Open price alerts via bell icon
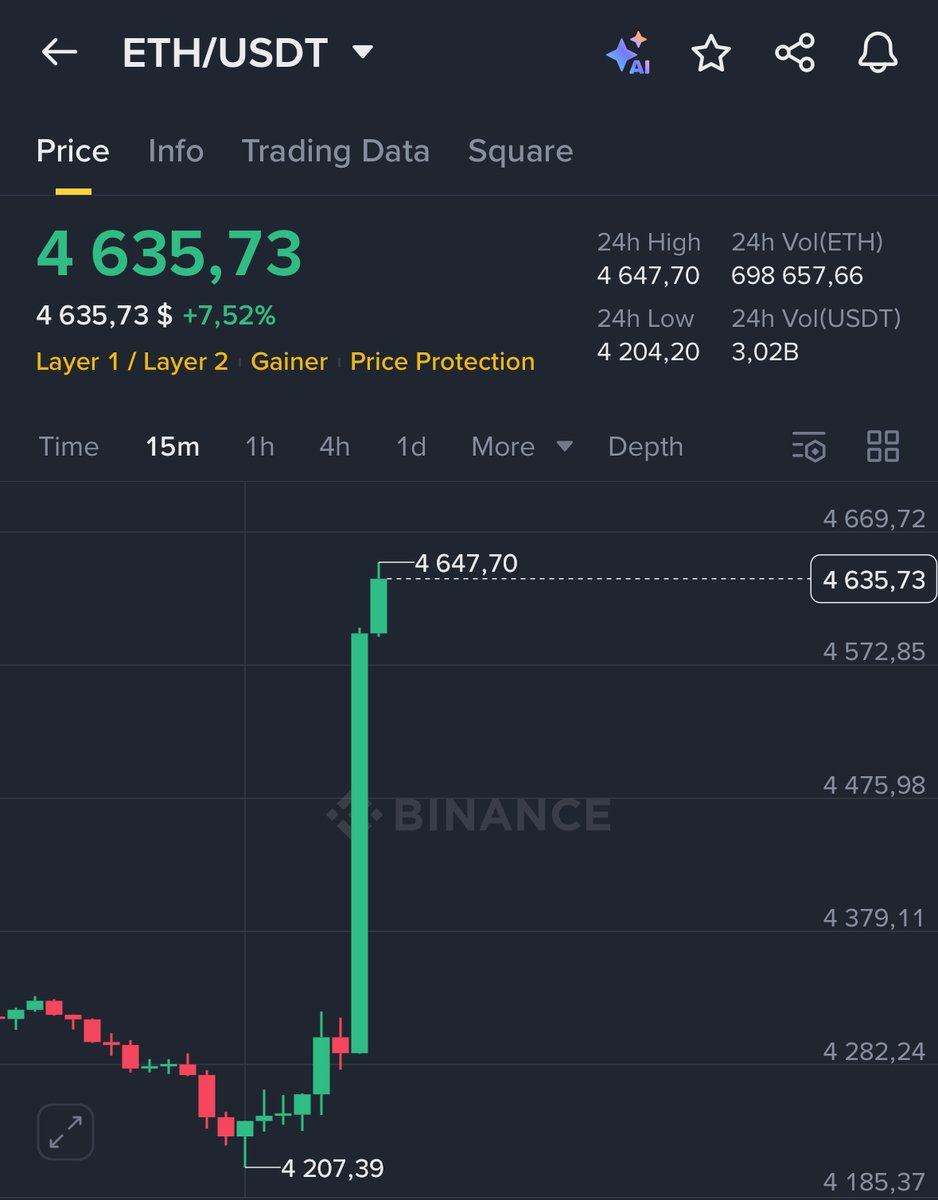 point(877,55)
